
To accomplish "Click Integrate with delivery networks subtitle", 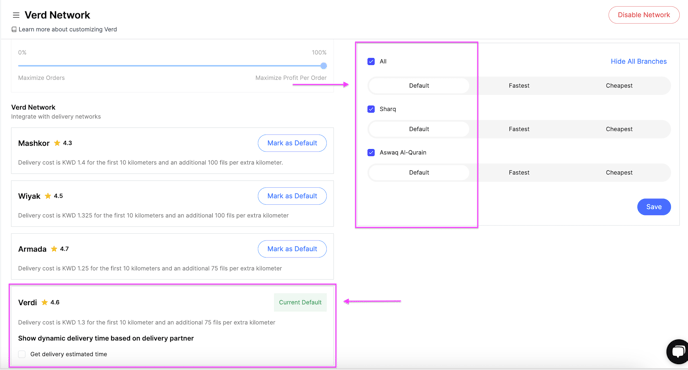I will [56, 117].
